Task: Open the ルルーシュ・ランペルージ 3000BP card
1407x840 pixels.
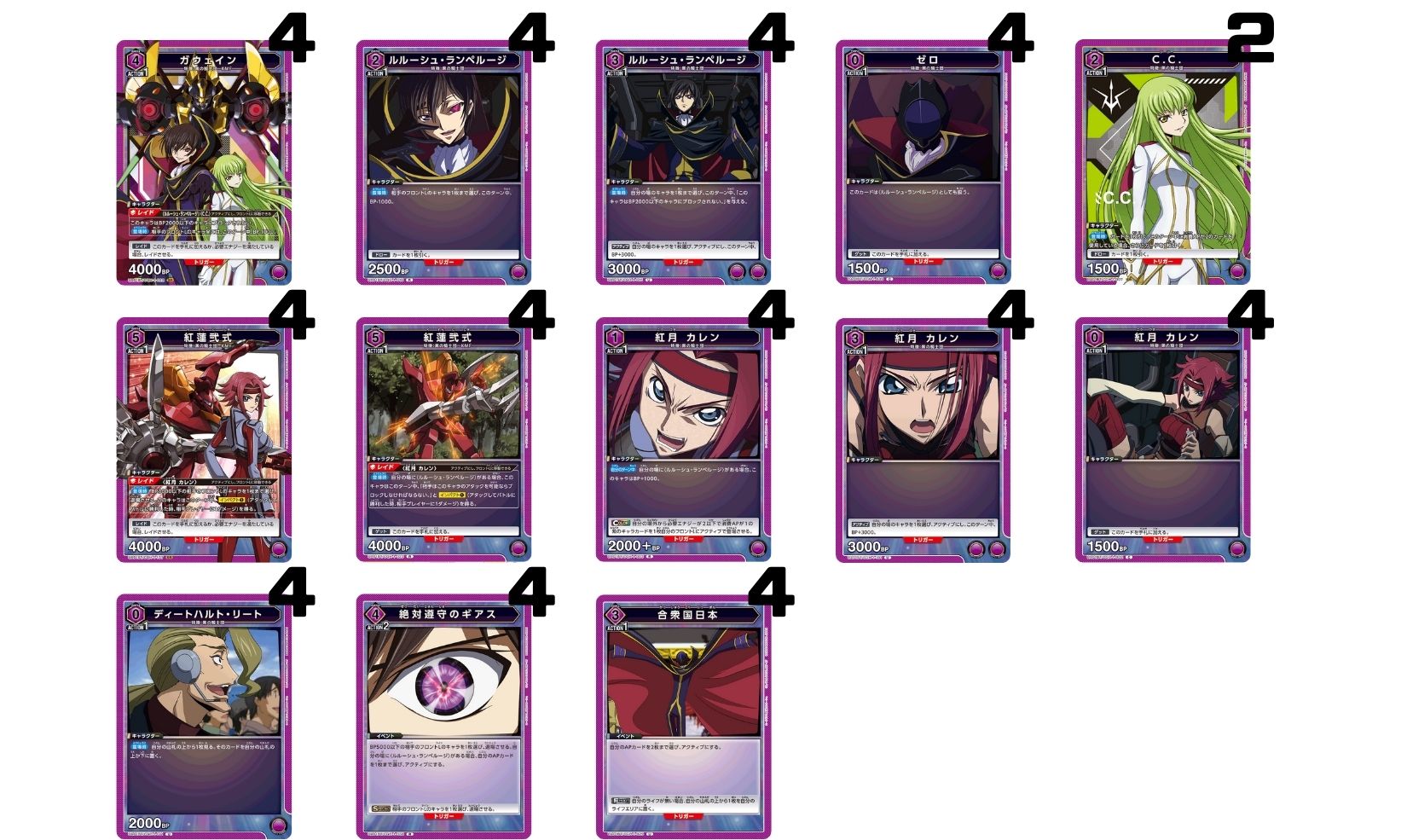Action: click(x=684, y=162)
